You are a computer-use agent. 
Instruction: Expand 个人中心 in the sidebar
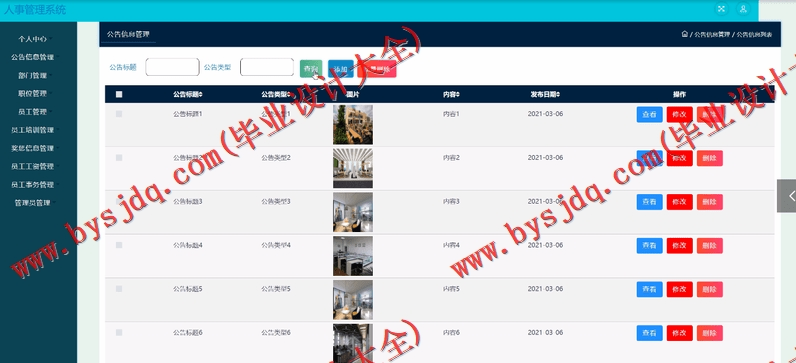(x=35, y=39)
